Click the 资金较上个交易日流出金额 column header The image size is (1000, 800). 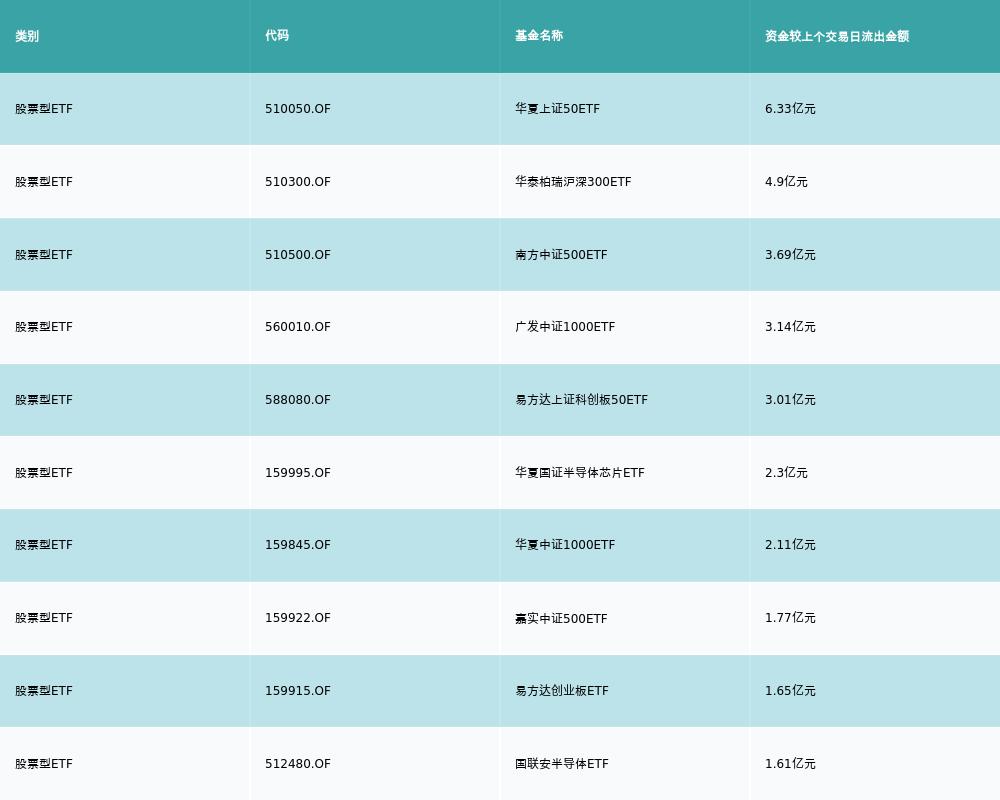pos(837,36)
